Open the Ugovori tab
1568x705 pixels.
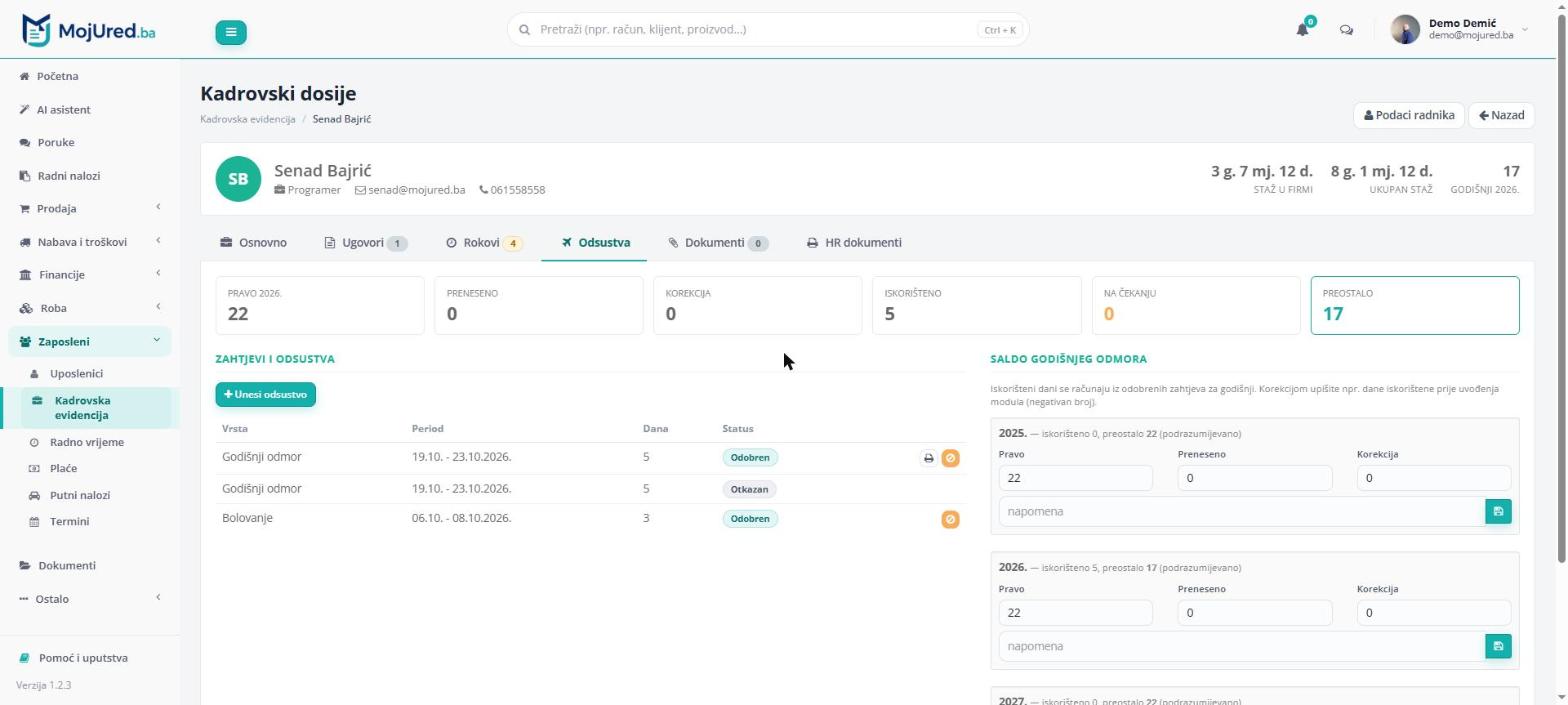click(x=366, y=243)
